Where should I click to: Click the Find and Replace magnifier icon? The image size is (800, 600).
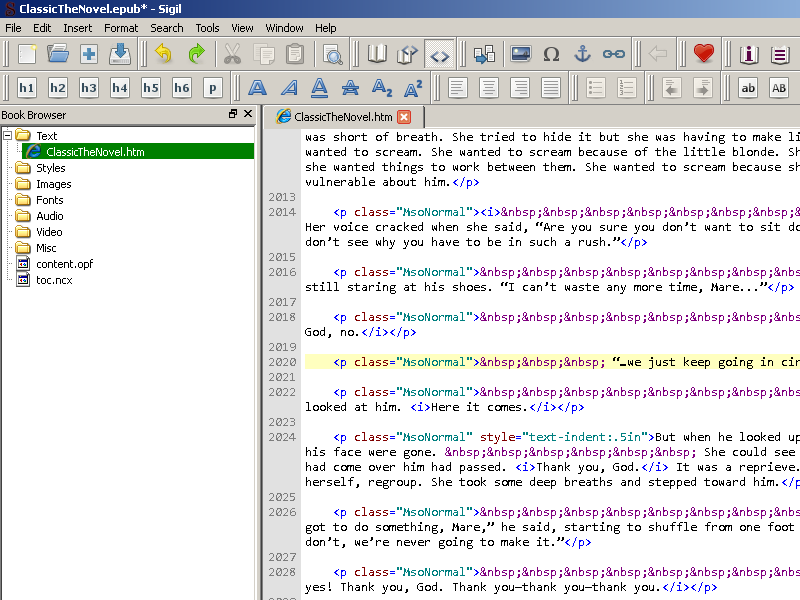coord(332,54)
